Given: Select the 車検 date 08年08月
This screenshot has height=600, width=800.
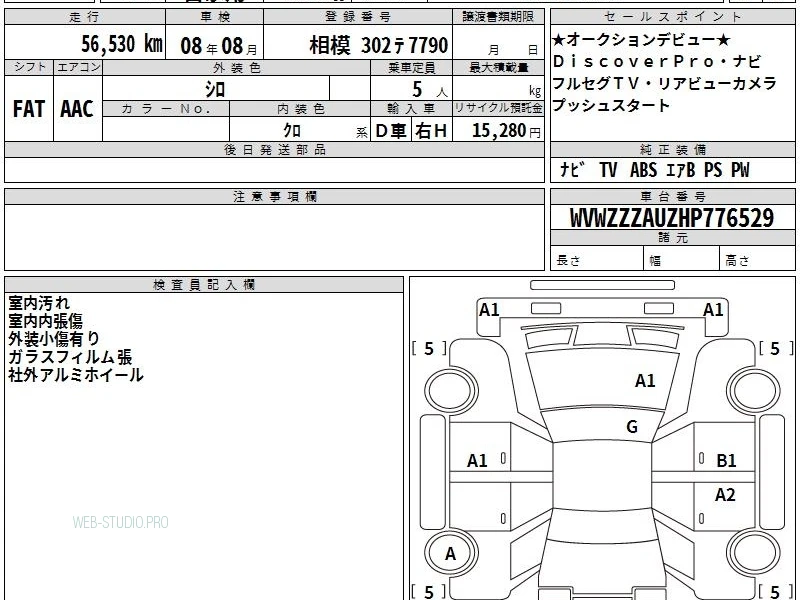Looking at the screenshot, I should coord(219,45).
